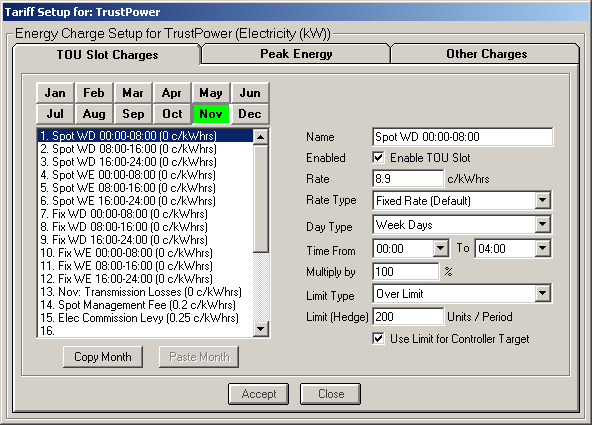Toggle the Enable TOU Slot checkbox

coord(378,158)
